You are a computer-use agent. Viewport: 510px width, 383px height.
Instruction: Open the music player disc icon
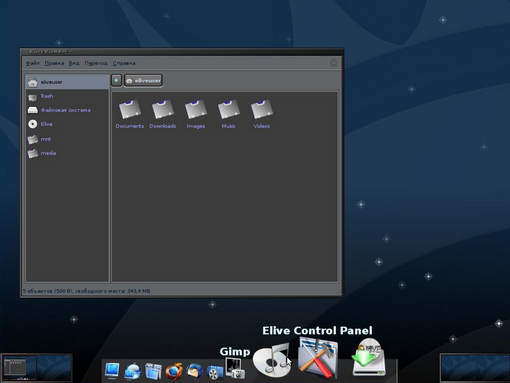(272, 361)
